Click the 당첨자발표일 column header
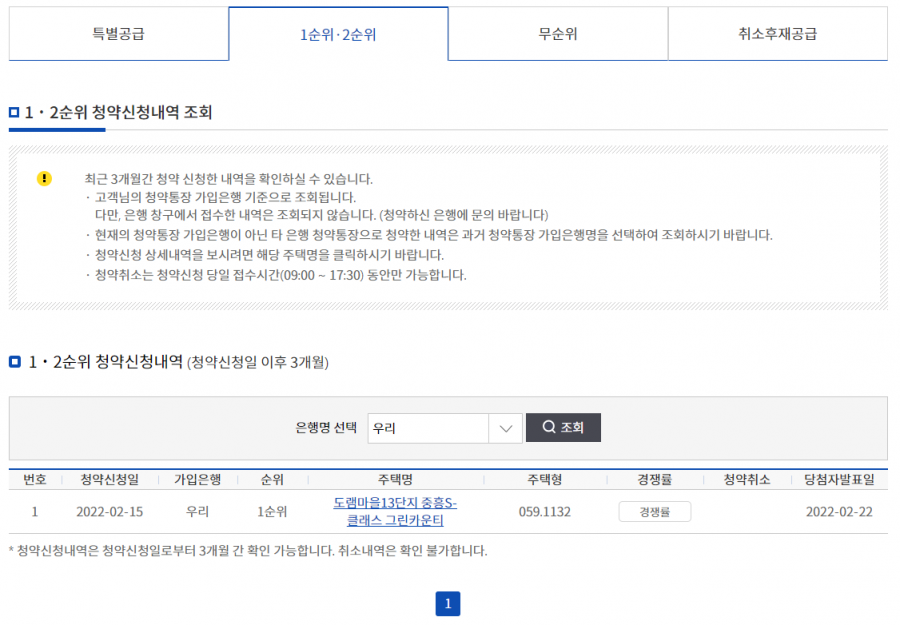Screen dimensions: 900x625 [x=839, y=480]
